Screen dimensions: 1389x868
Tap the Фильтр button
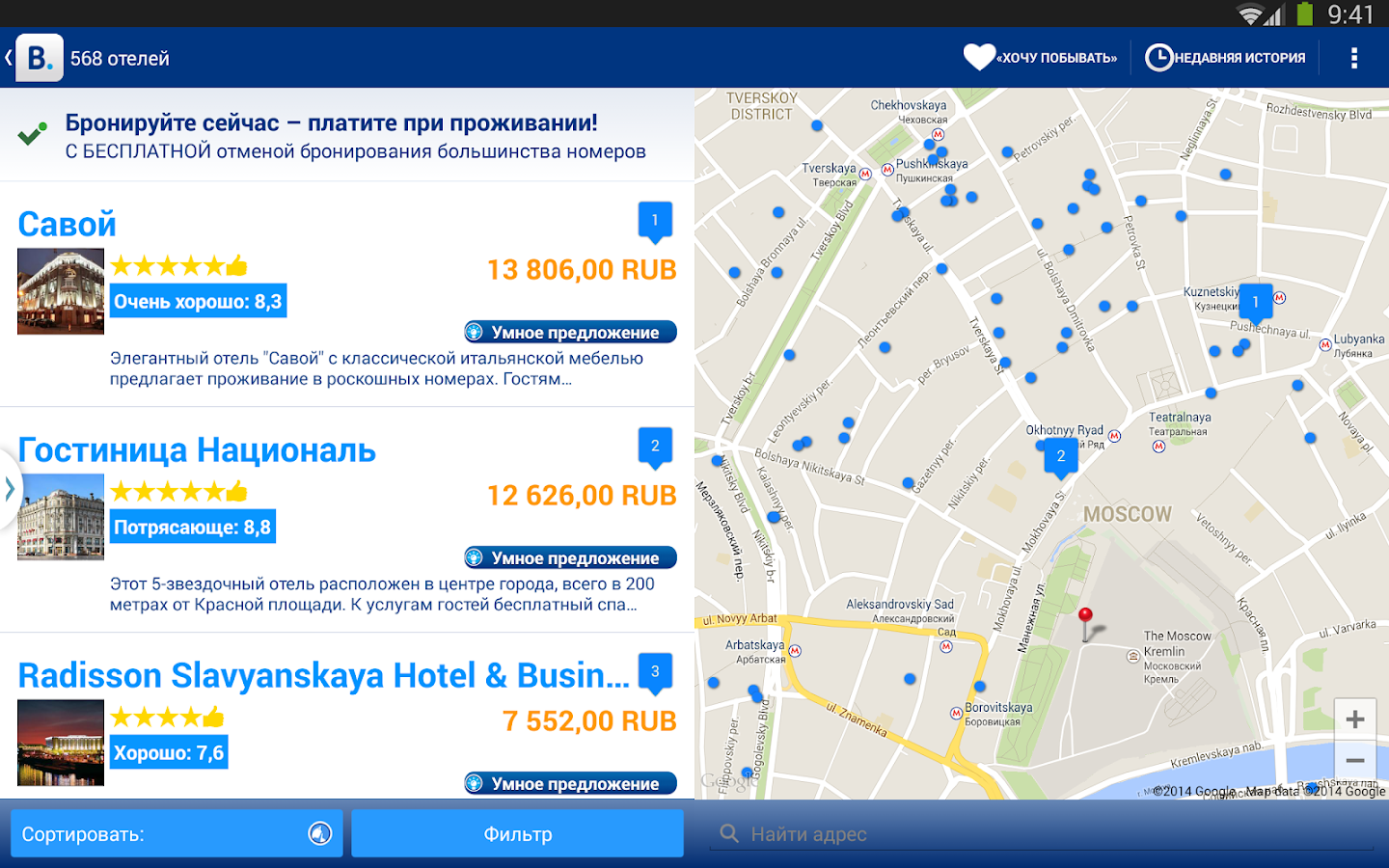coord(517,832)
